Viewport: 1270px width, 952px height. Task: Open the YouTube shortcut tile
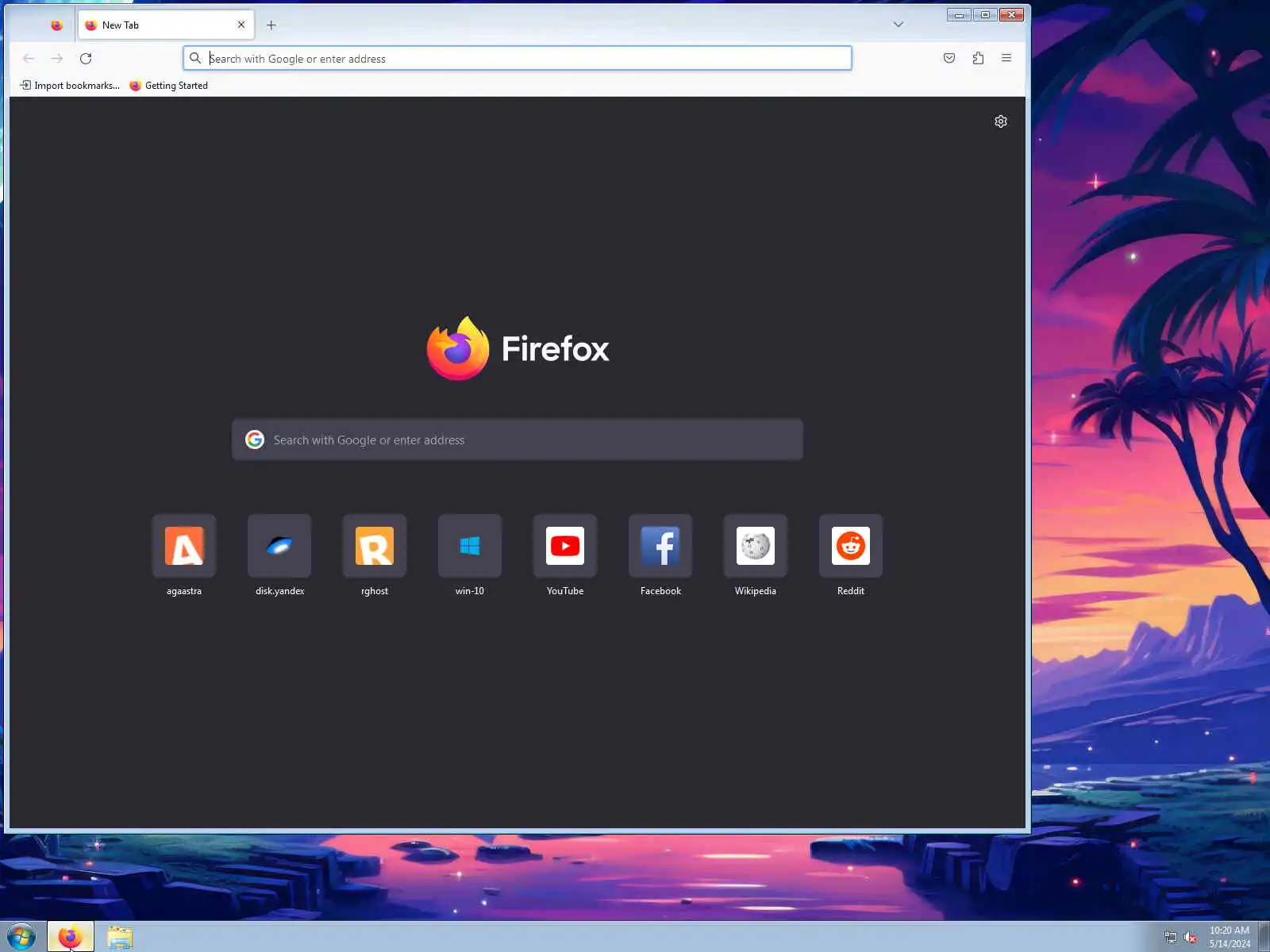coord(565,546)
